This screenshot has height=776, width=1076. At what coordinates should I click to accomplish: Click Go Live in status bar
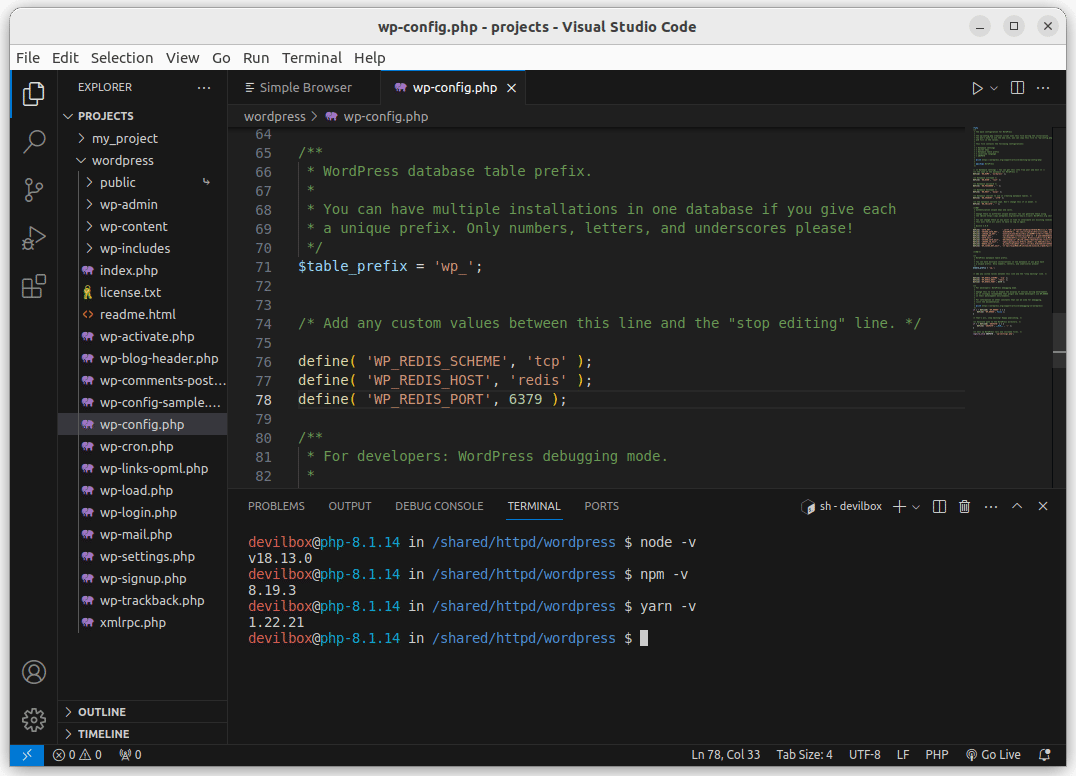click(x=993, y=755)
